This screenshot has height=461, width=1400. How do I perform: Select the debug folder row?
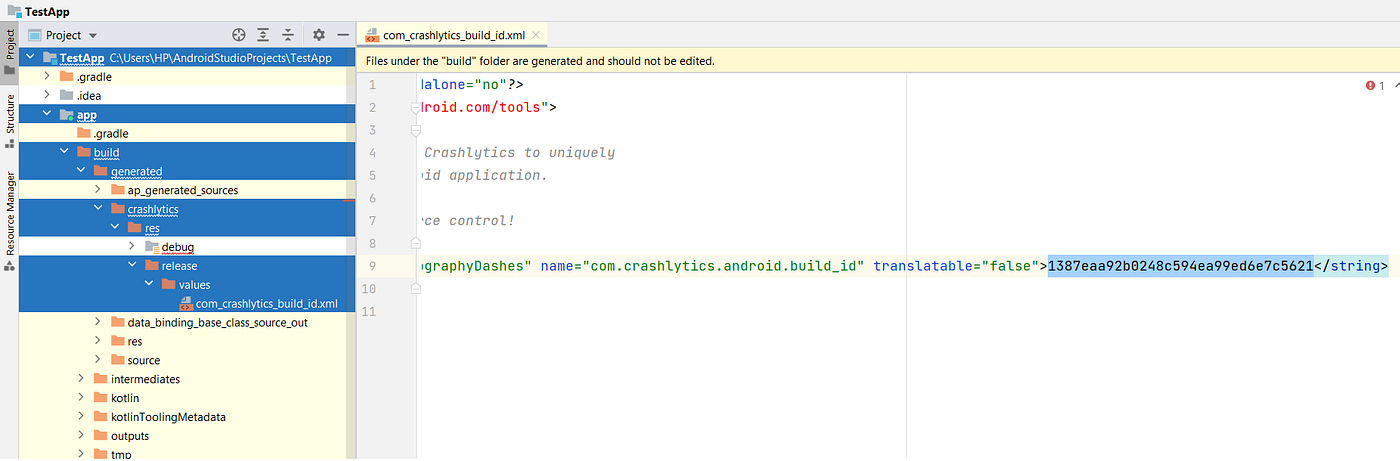(187, 247)
